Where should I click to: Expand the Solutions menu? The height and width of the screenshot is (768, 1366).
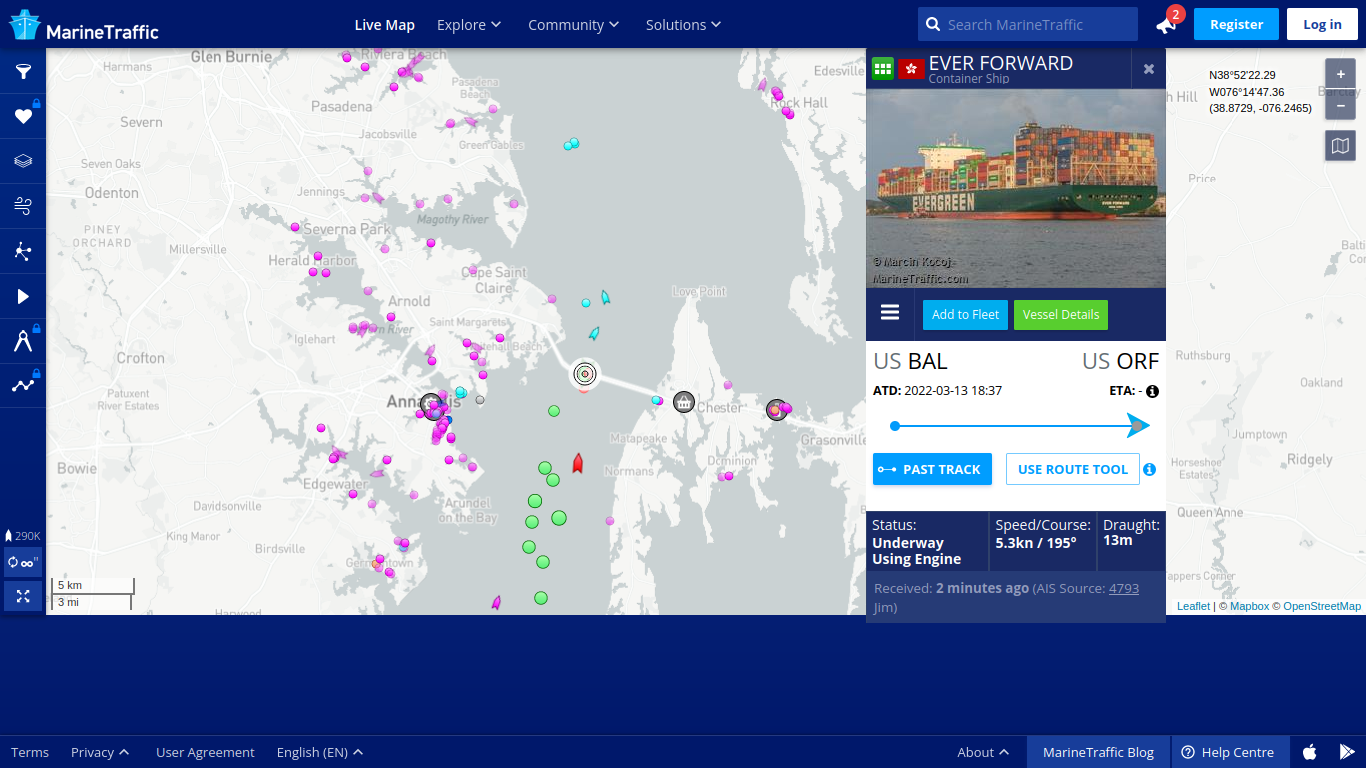pos(684,24)
